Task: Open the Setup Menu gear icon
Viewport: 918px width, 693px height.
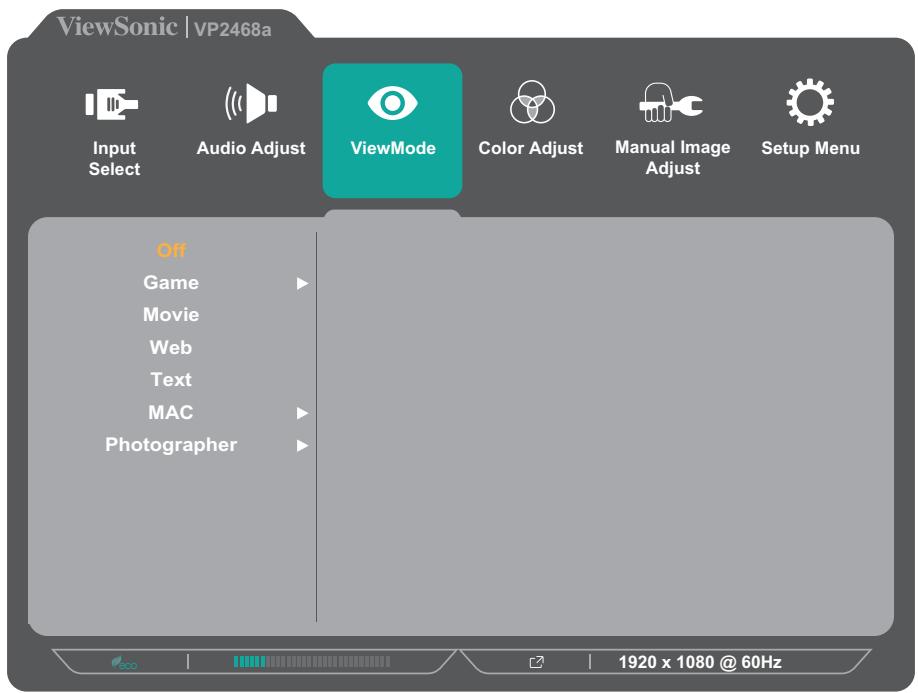Action: pyautogui.click(x=810, y=102)
